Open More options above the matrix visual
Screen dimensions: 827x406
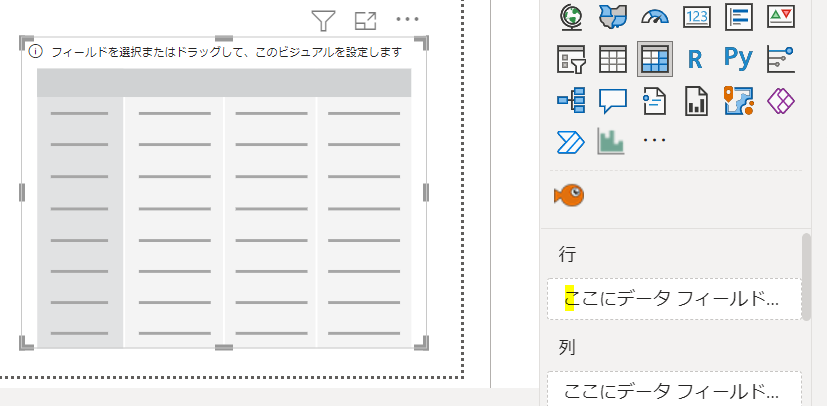point(407,20)
